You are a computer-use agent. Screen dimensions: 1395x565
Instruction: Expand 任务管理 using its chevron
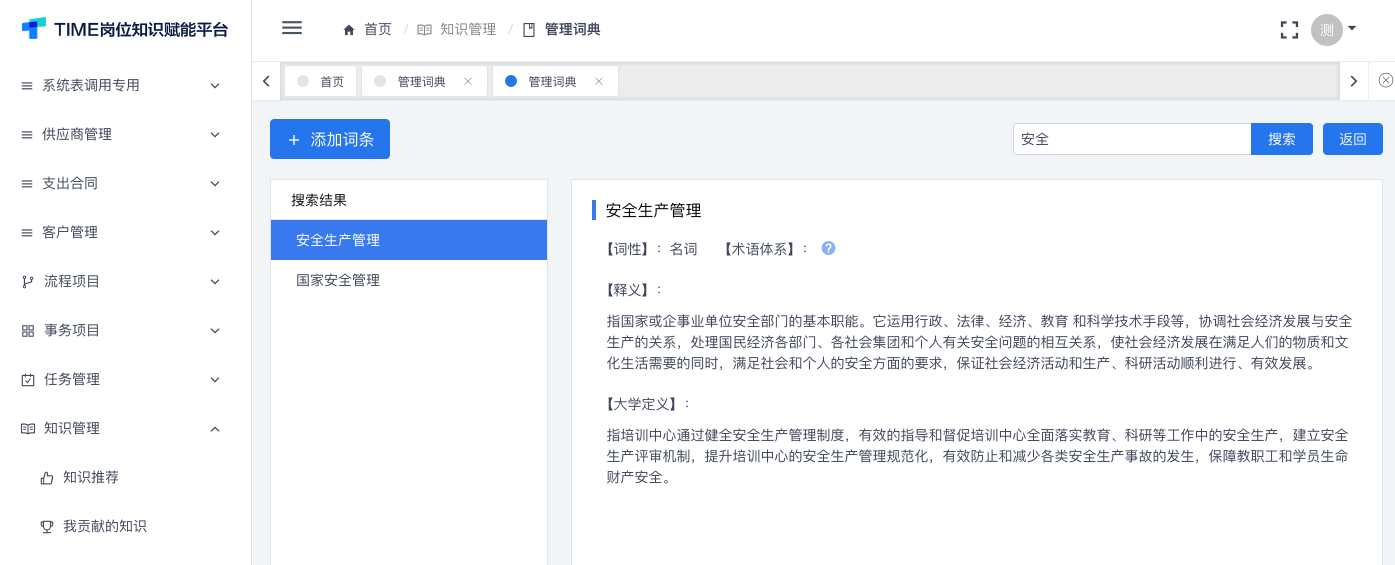point(215,379)
